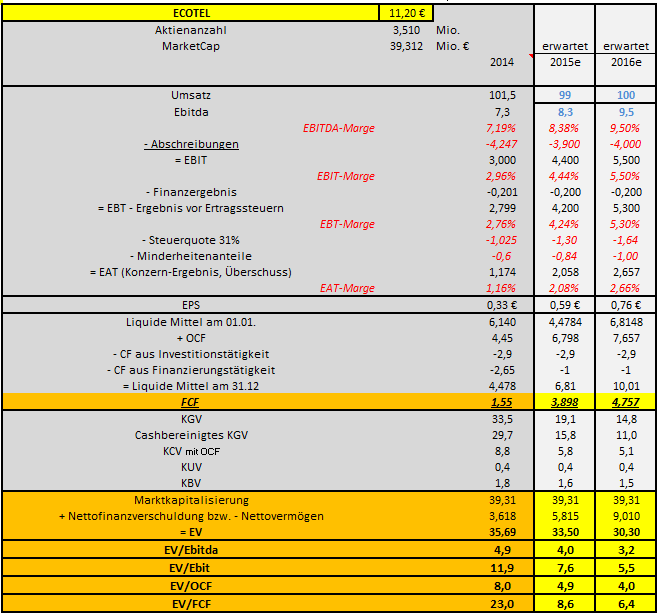The image size is (658, 615).
Task: Select the blue Umsatz 2015e value 99
Action: pos(565,95)
